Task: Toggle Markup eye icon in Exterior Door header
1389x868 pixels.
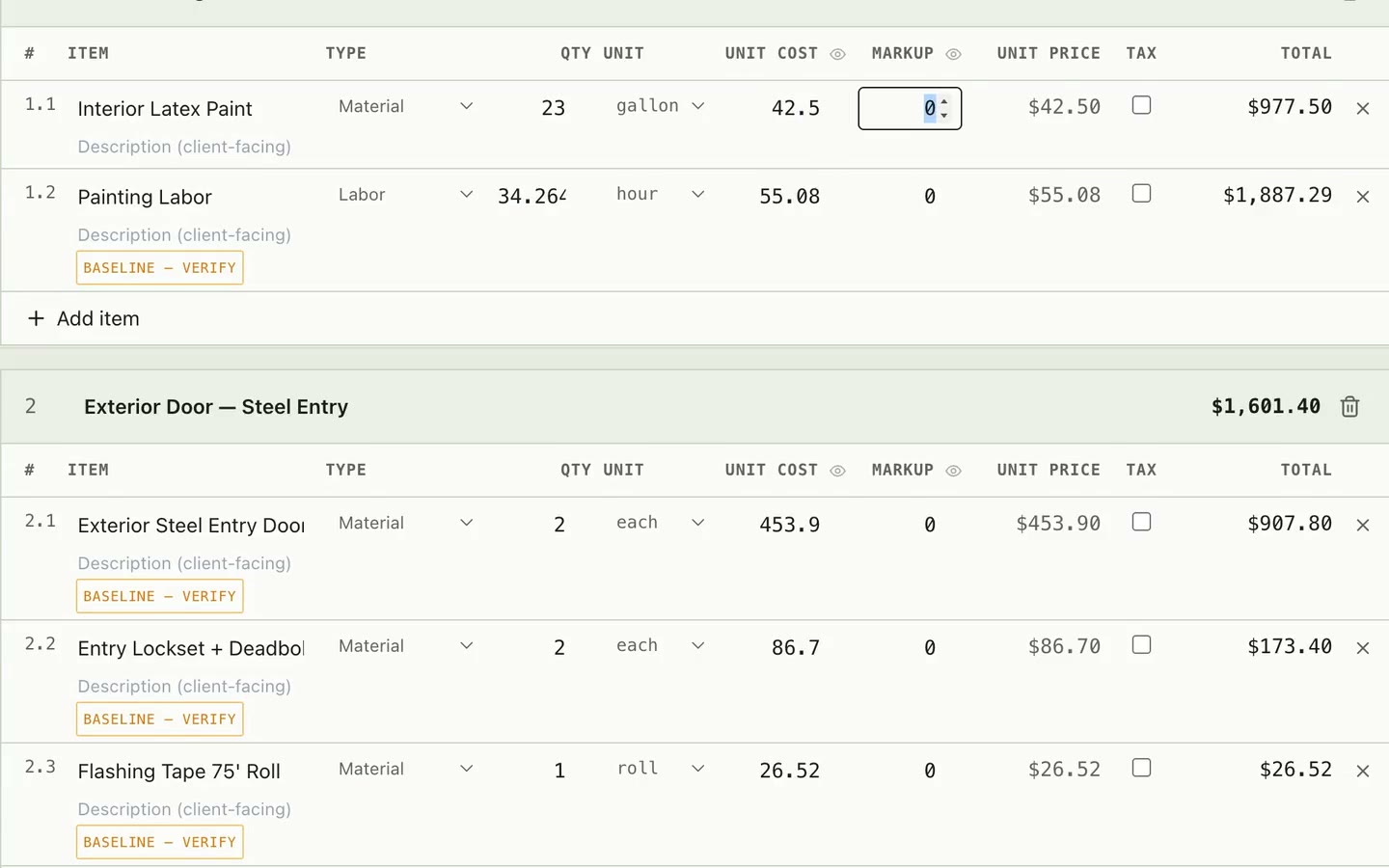Action: (x=953, y=471)
